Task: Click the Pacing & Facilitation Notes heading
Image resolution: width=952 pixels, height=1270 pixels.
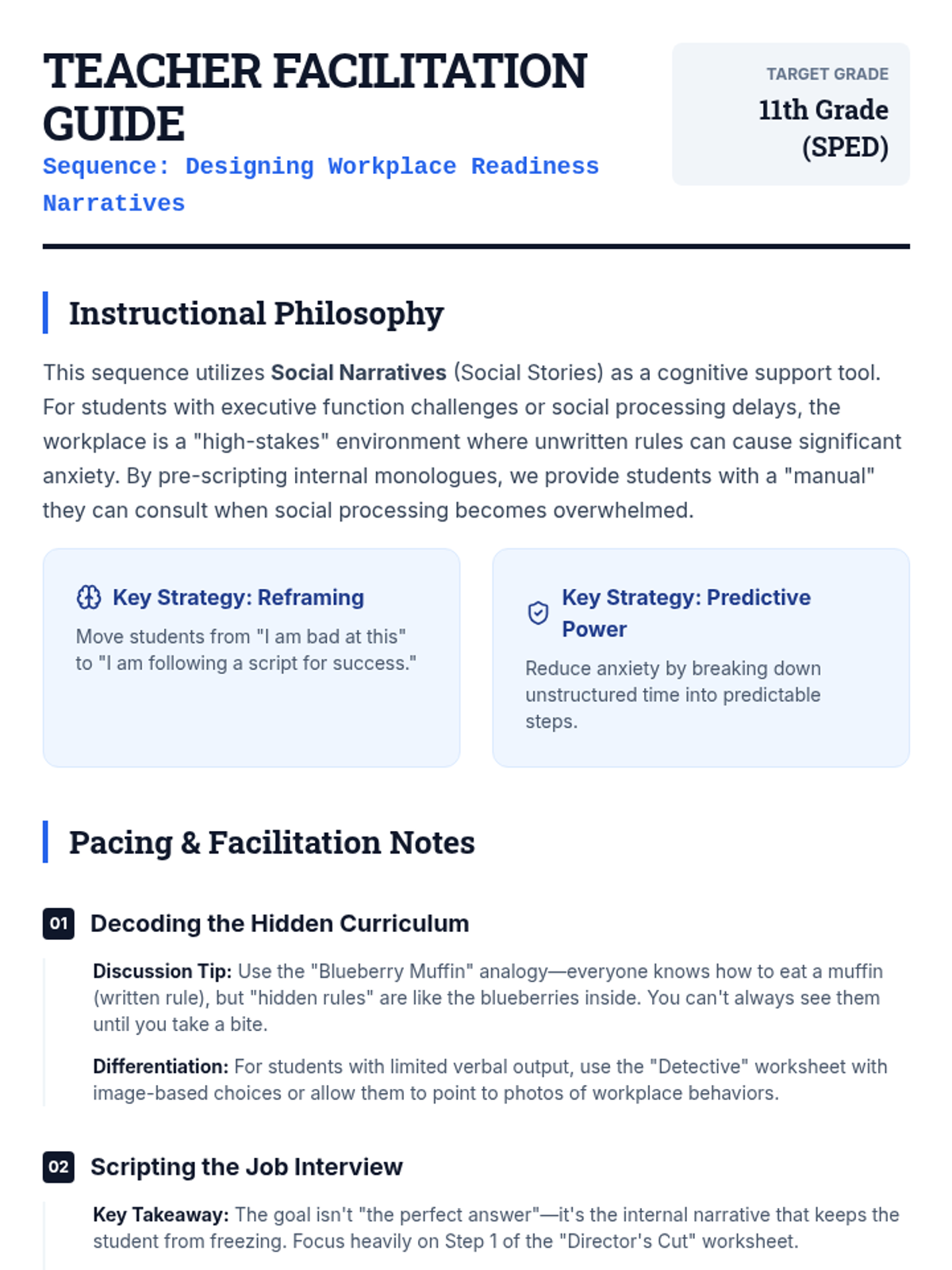Action: coord(271,842)
